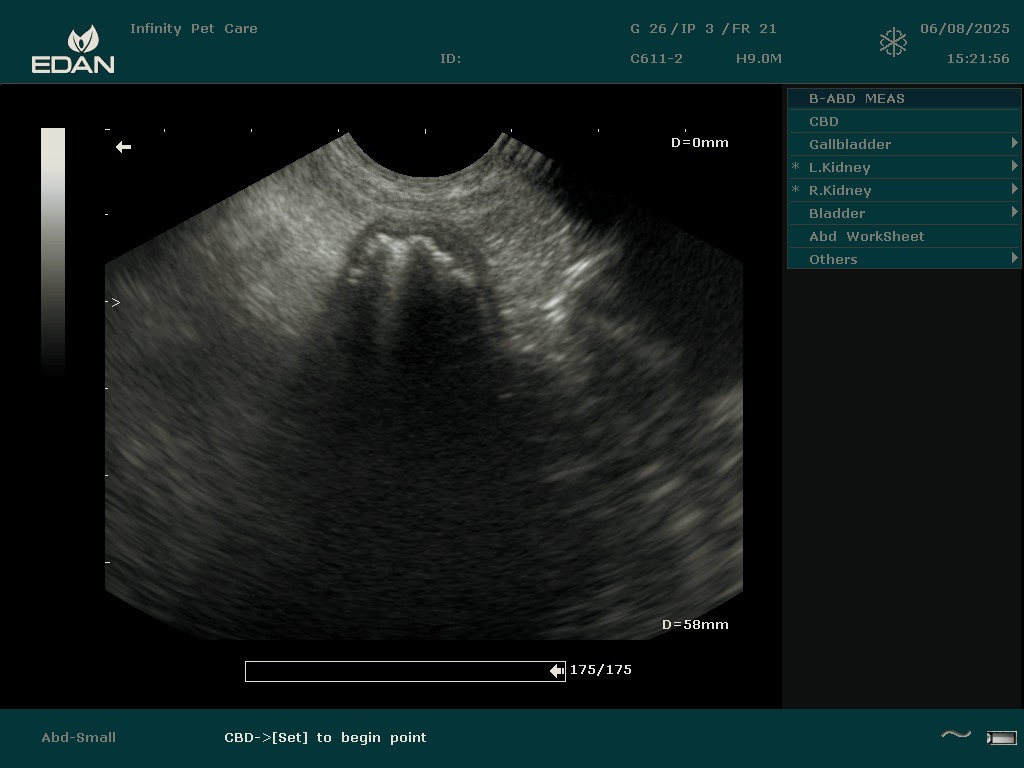
Task: Click the Abd-Small preset label
Action: [x=78, y=737]
